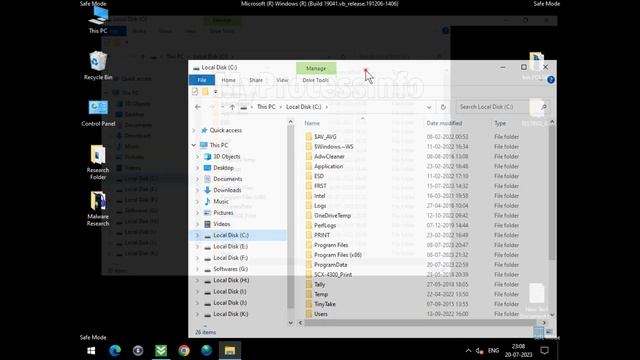640x360 pixels.
Task: Open the File tab in Explorer
Action: pyautogui.click(x=202, y=80)
